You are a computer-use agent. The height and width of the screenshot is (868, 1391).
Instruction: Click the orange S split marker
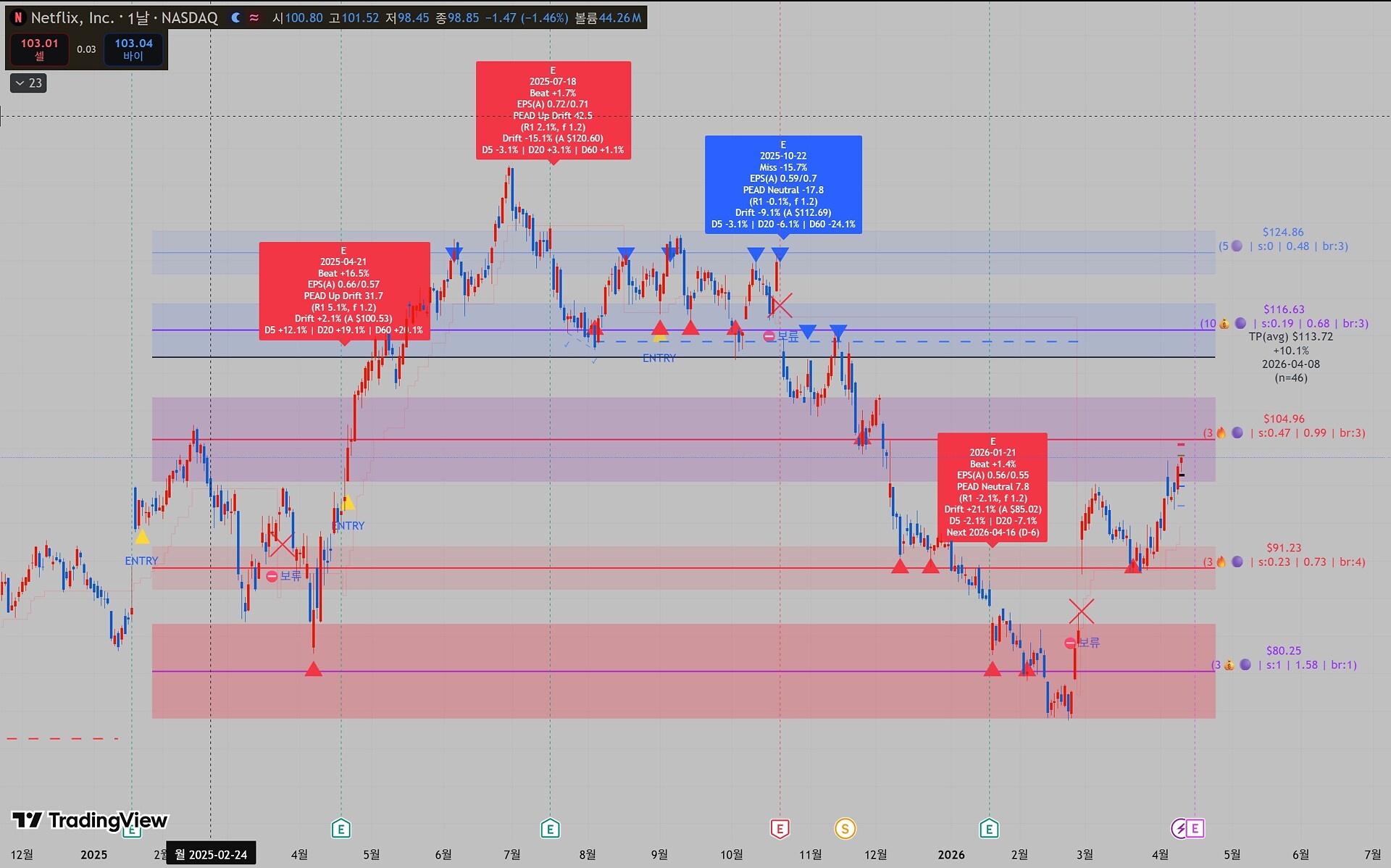pyautogui.click(x=845, y=828)
